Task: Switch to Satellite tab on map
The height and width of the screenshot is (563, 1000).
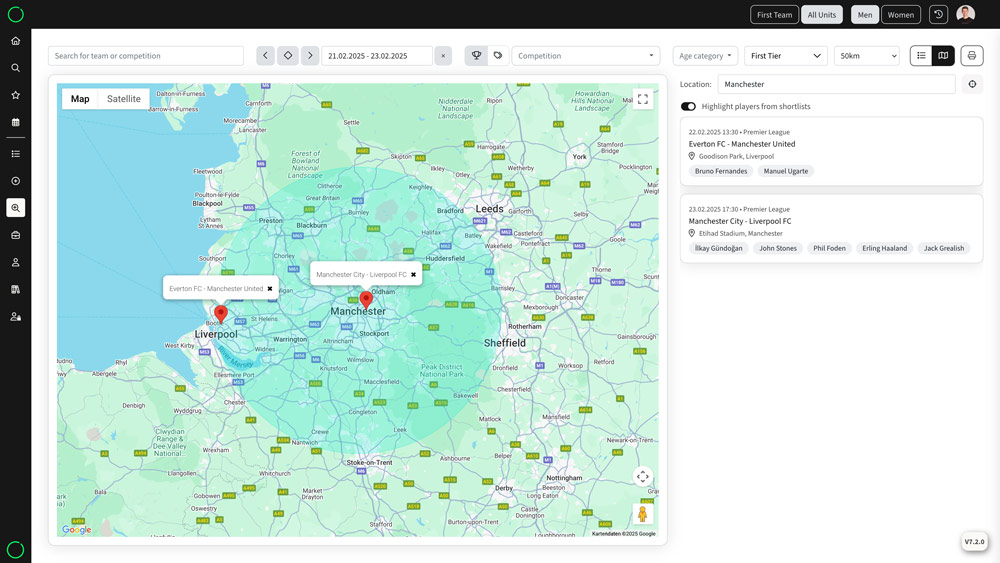Action: 124,99
